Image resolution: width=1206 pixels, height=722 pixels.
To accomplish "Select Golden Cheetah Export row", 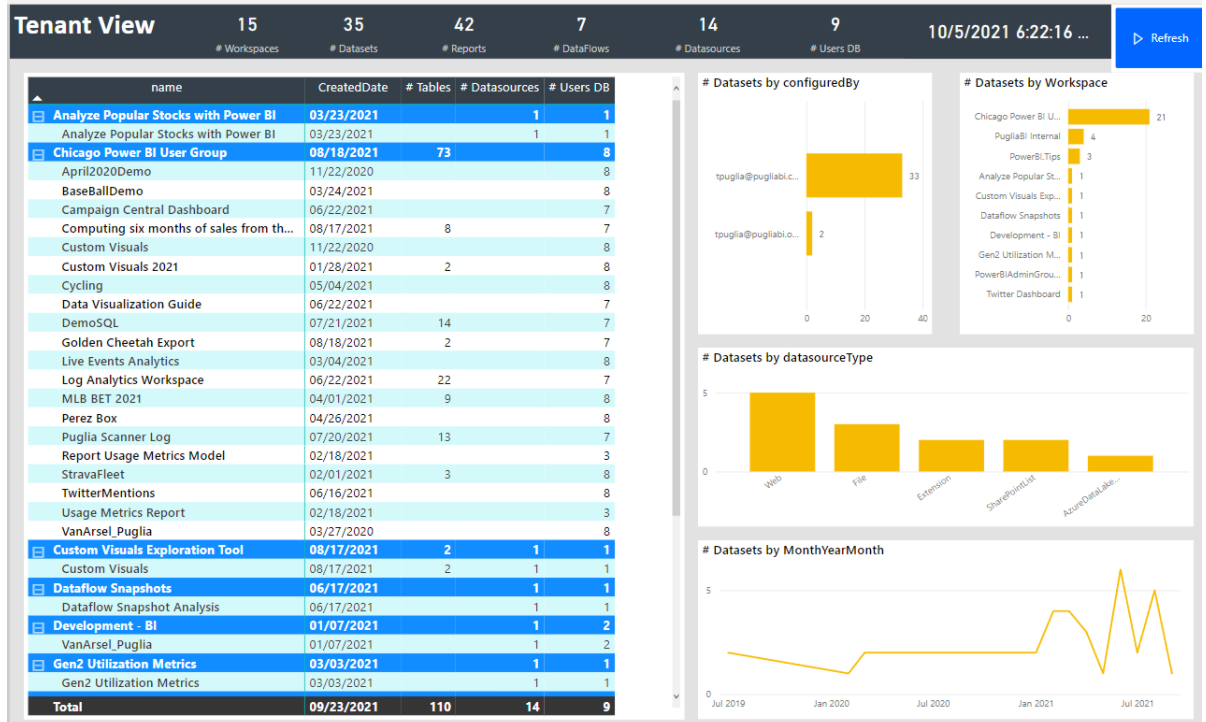I will 321,342.
